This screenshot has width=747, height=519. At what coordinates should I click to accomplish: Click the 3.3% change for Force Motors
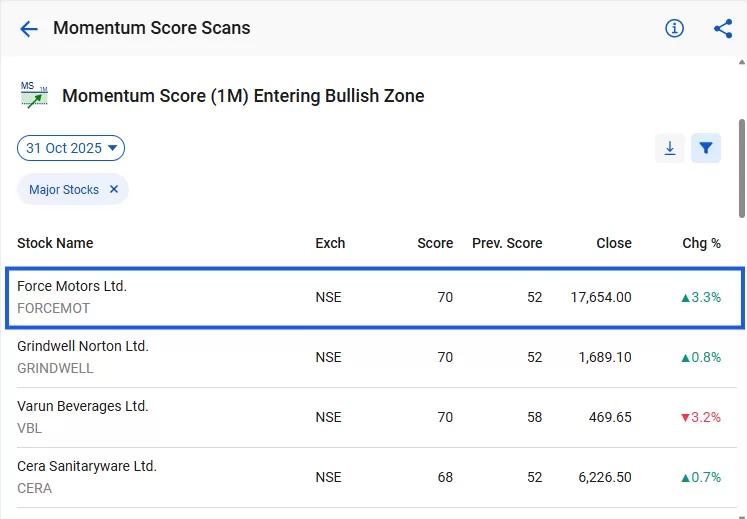701,297
